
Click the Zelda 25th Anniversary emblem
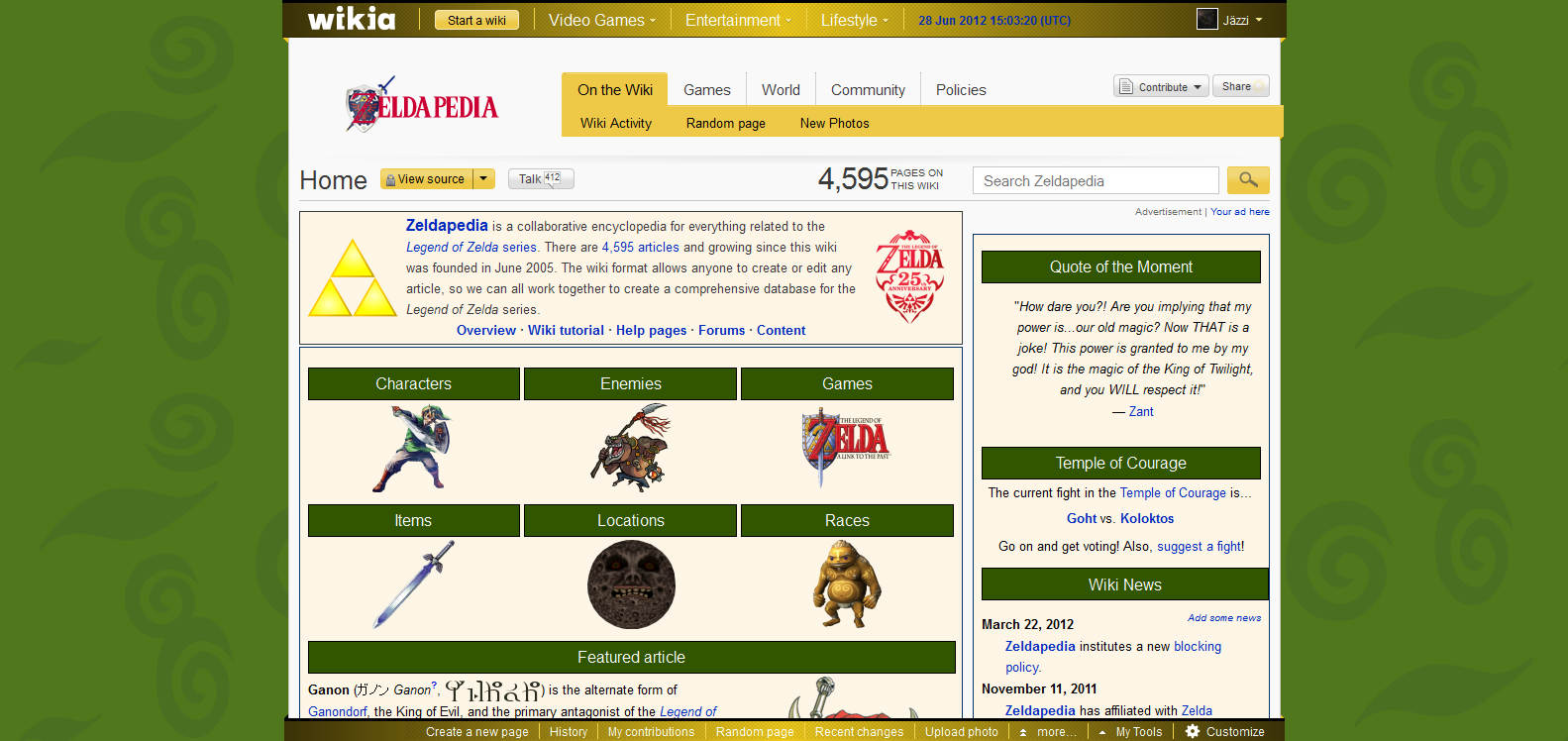pos(909,276)
